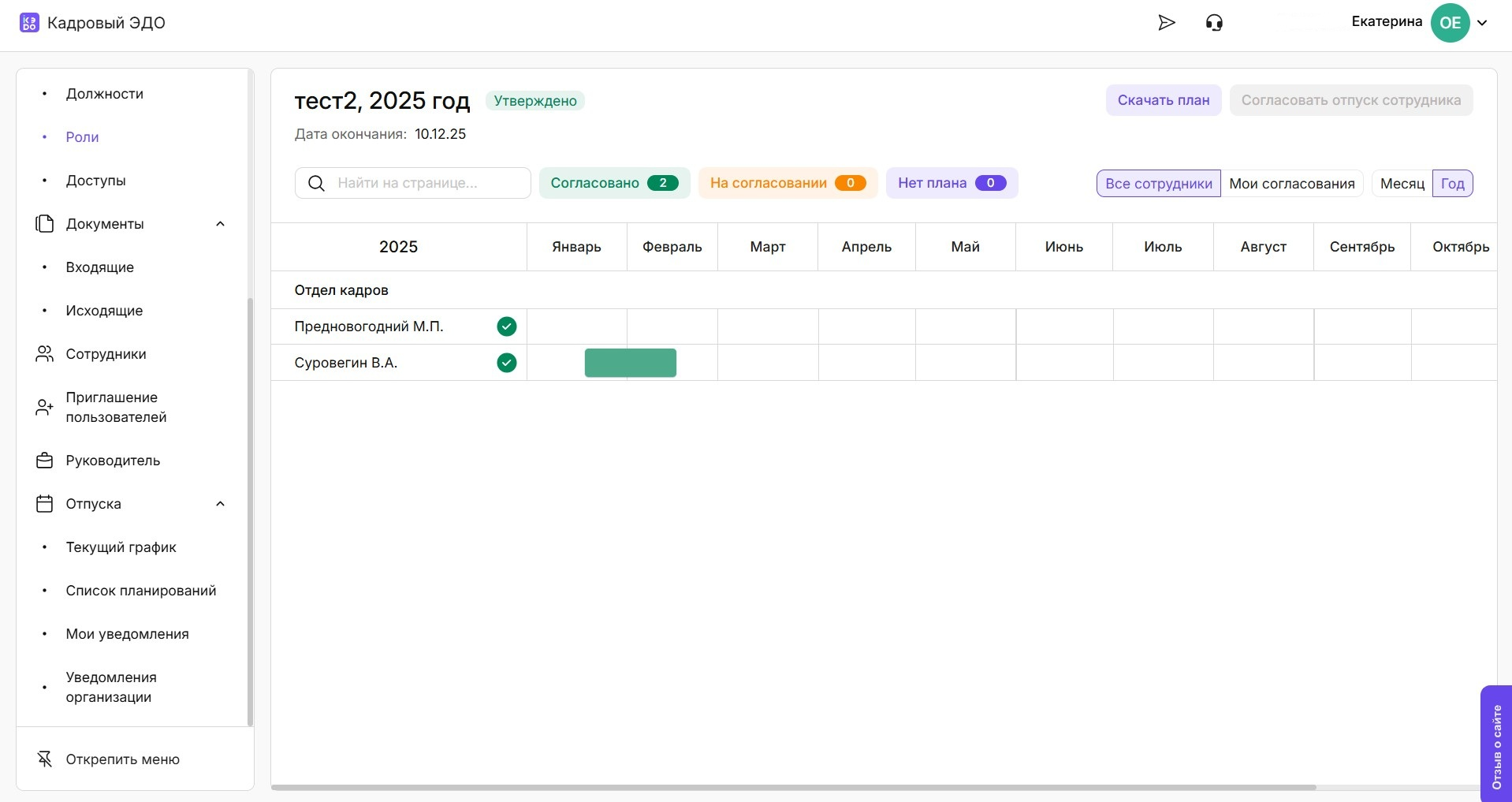The image size is (1512, 802).
Task: Open Текущий график menu item
Action: (121, 547)
